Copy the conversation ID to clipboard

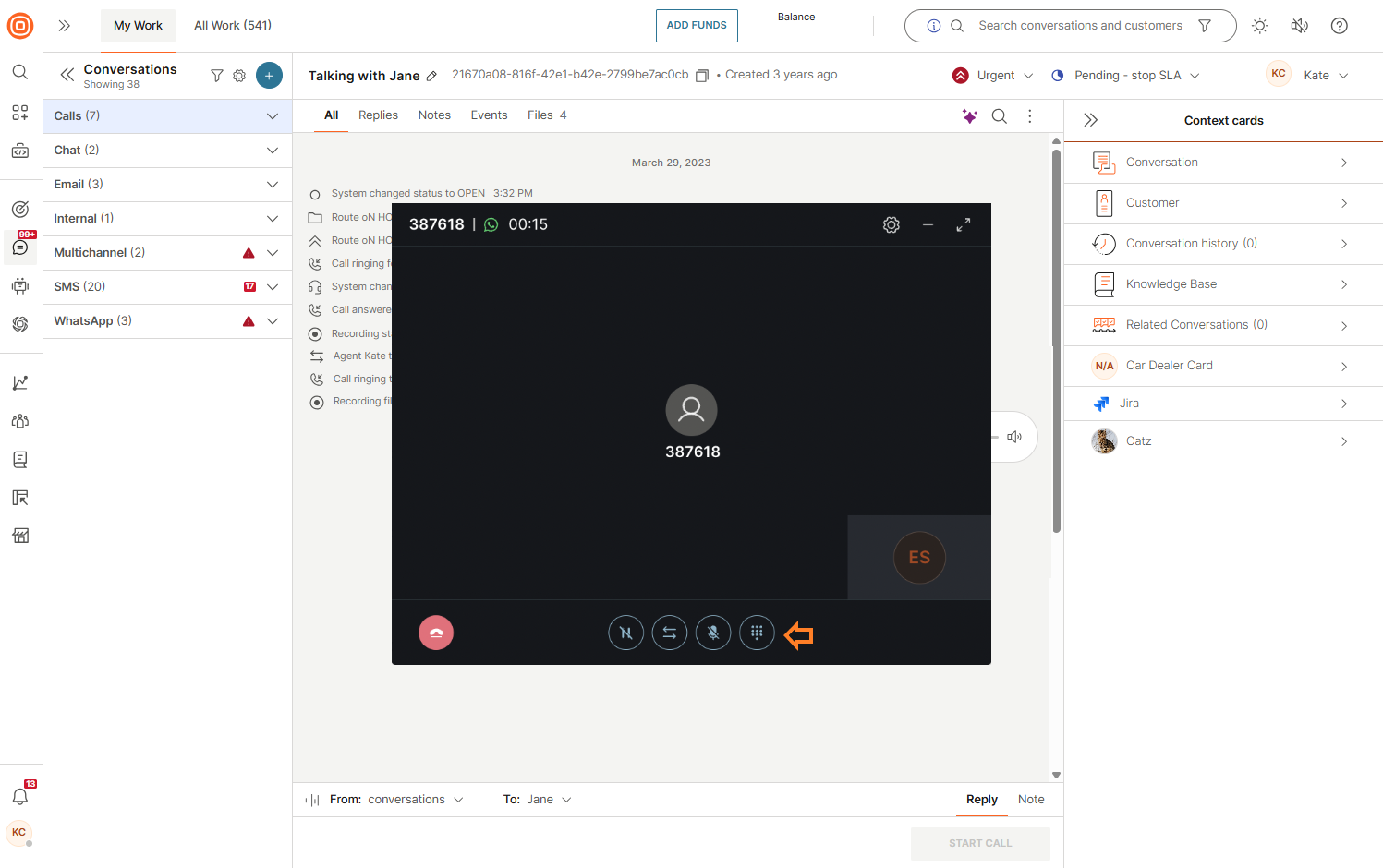702,76
